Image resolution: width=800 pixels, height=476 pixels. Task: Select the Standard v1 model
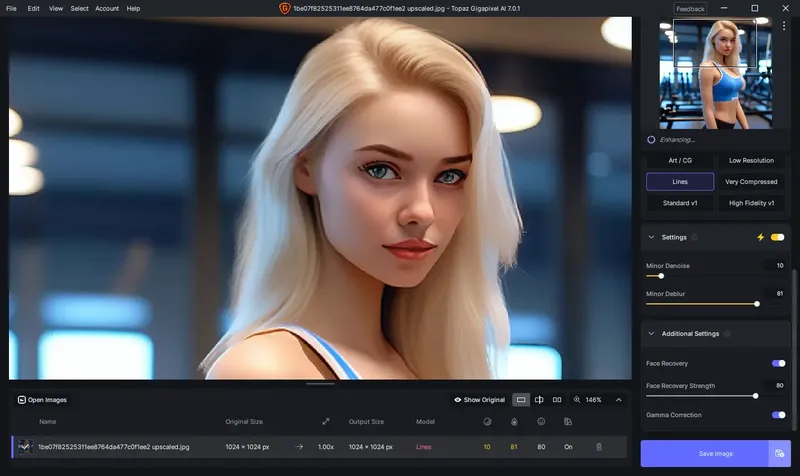pyautogui.click(x=680, y=203)
